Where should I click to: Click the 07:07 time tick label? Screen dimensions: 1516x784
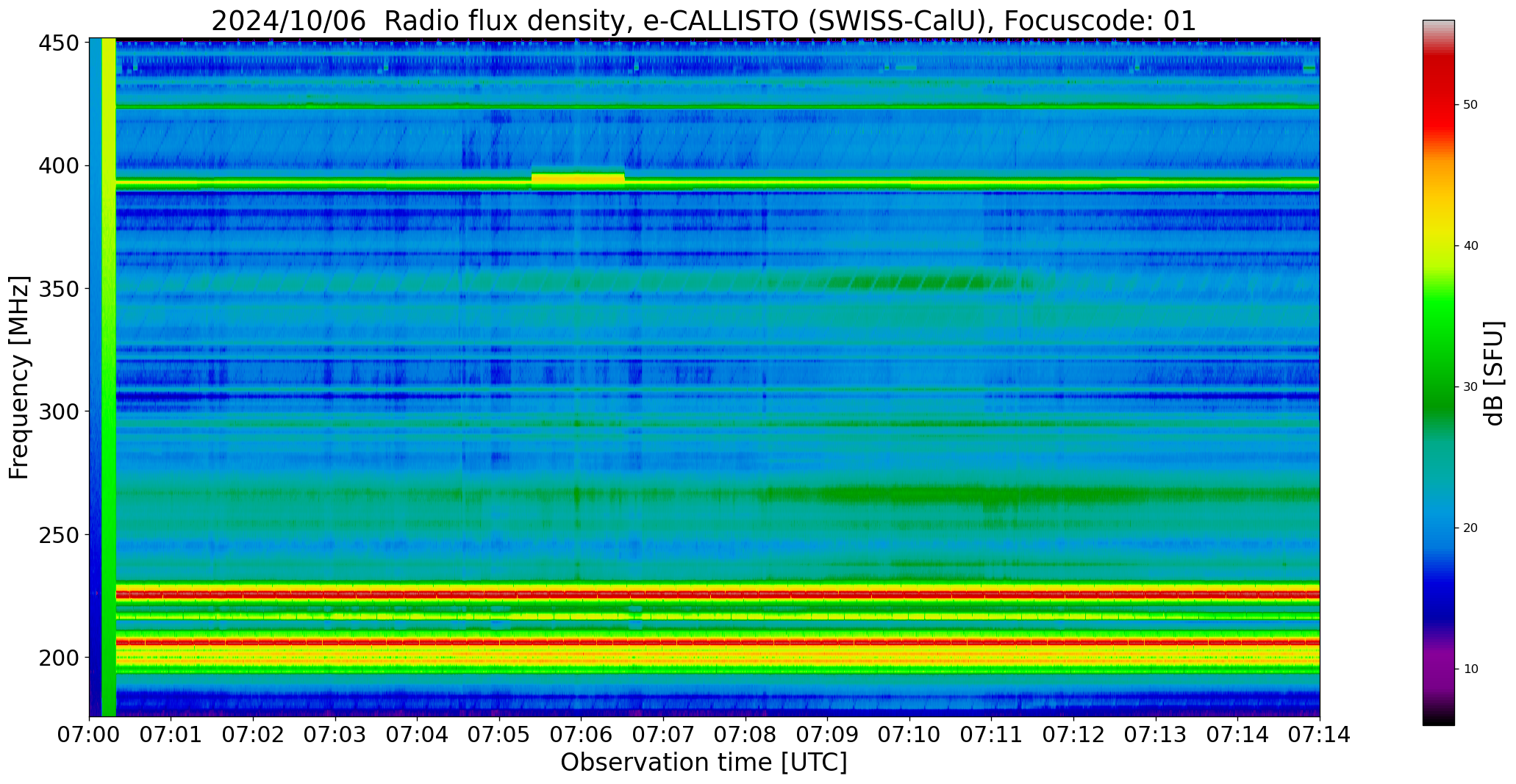pos(663,735)
